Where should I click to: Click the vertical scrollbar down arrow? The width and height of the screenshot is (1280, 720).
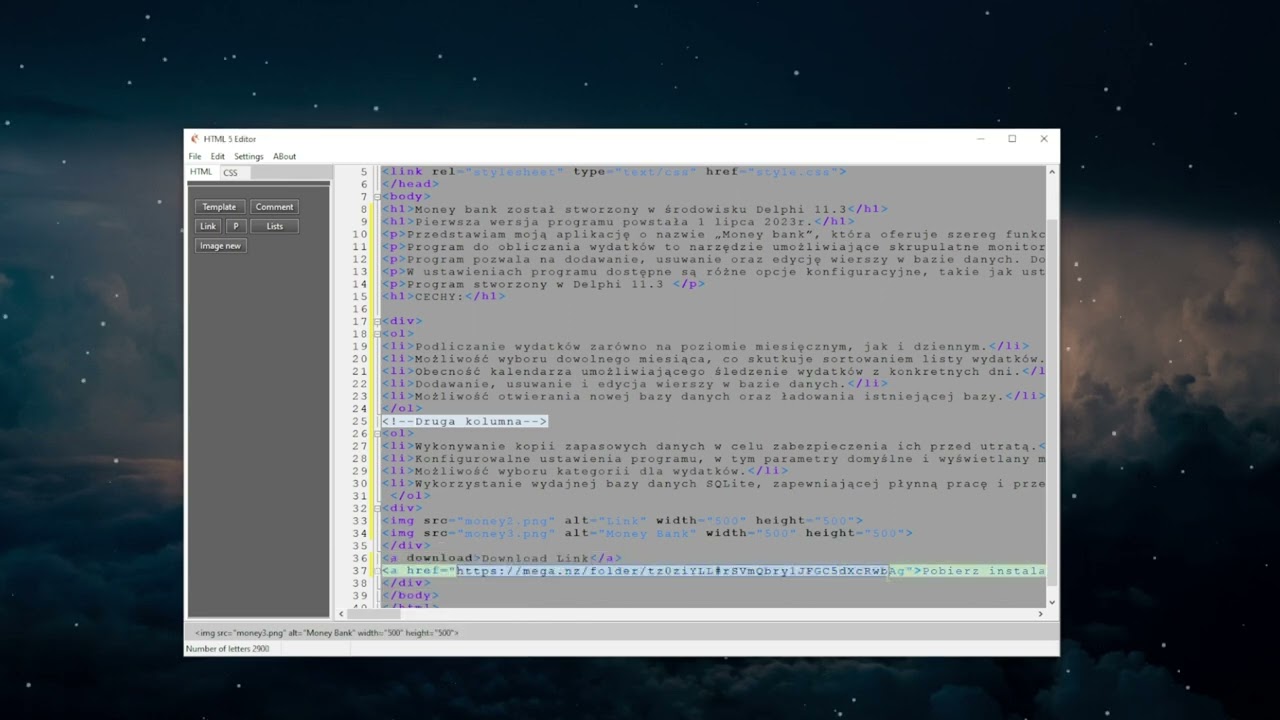click(x=1052, y=602)
